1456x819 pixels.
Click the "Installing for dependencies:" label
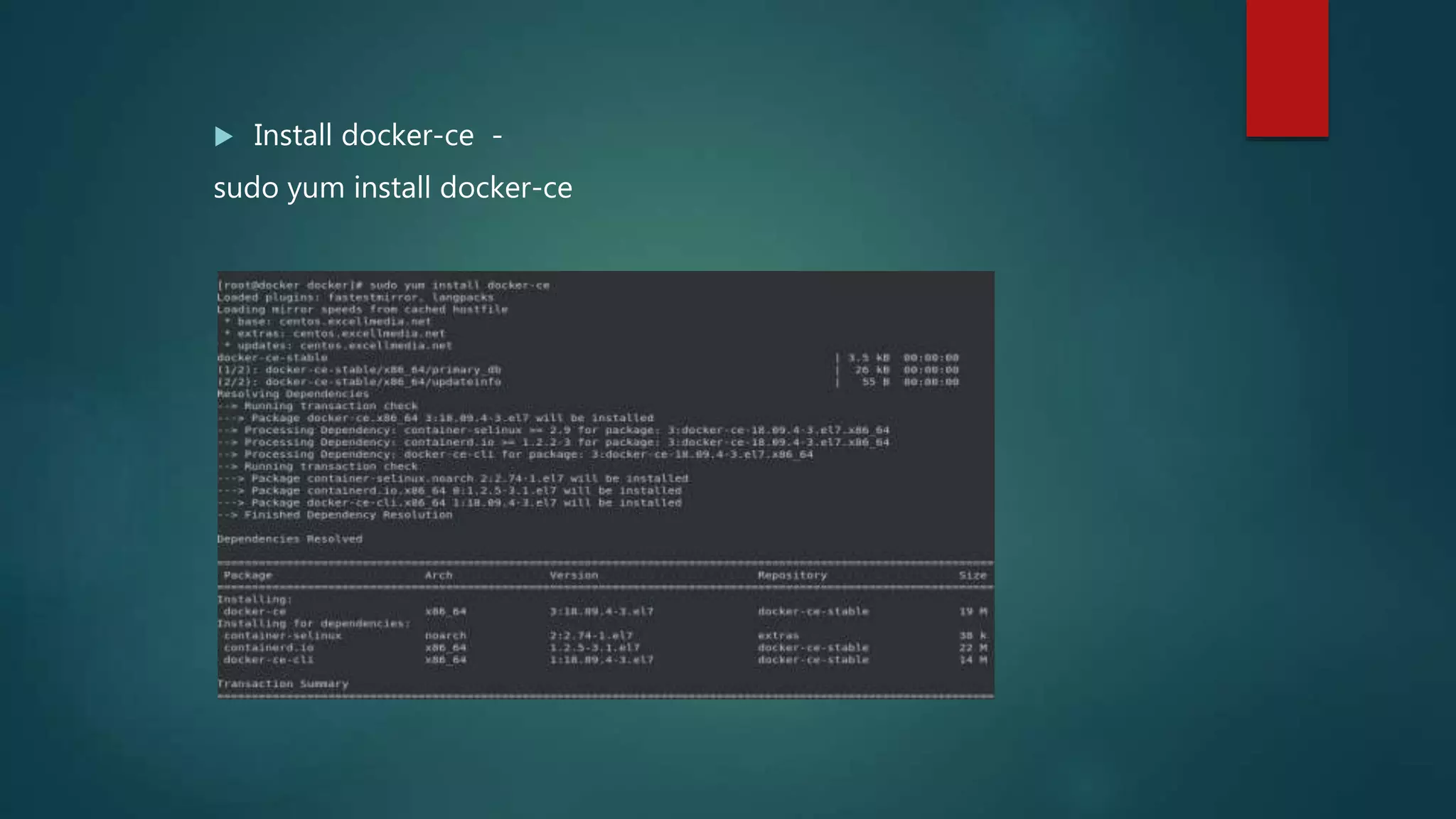(x=314, y=623)
